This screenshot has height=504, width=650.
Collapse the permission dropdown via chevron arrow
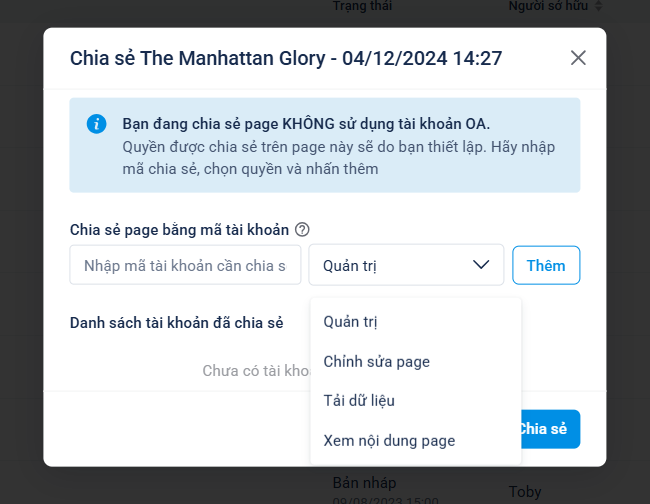[x=481, y=265]
